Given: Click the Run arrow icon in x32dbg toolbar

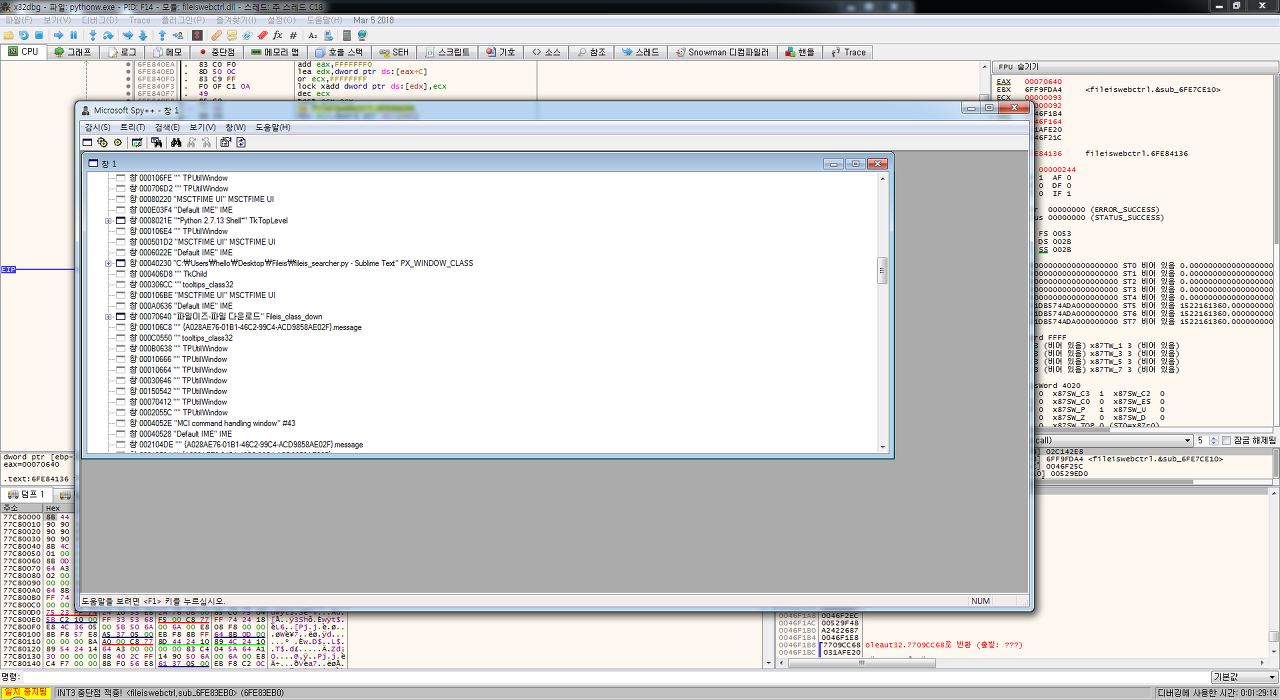Looking at the screenshot, I should point(58,35).
